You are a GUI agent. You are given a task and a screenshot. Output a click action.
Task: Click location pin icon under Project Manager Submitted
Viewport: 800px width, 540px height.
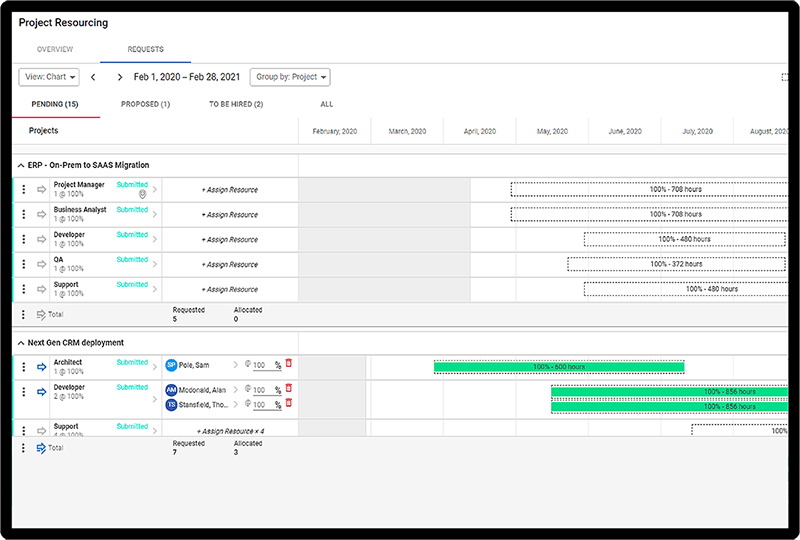point(142,194)
